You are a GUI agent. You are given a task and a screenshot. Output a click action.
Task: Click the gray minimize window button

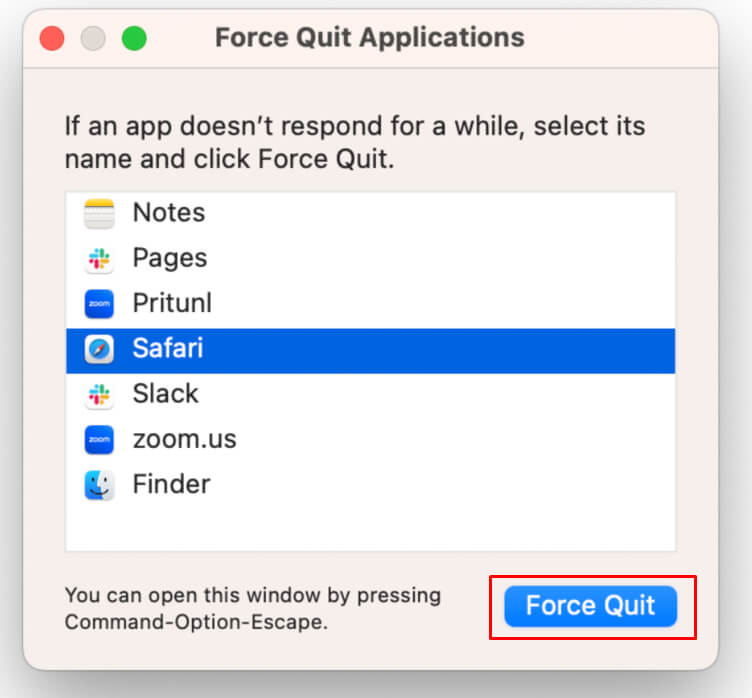coord(93,39)
